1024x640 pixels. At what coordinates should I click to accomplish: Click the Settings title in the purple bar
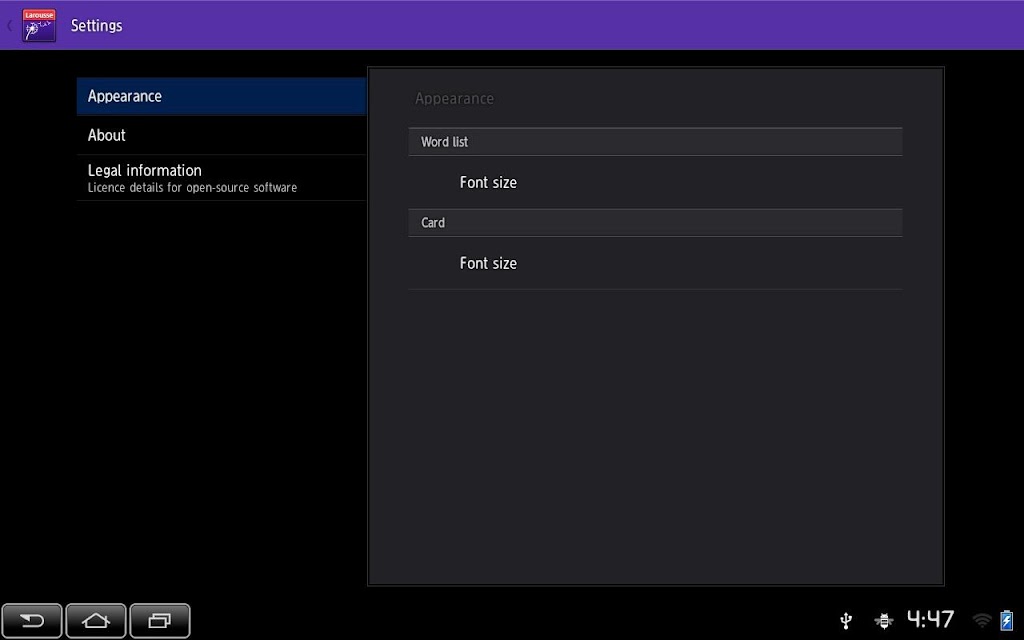(97, 25)
